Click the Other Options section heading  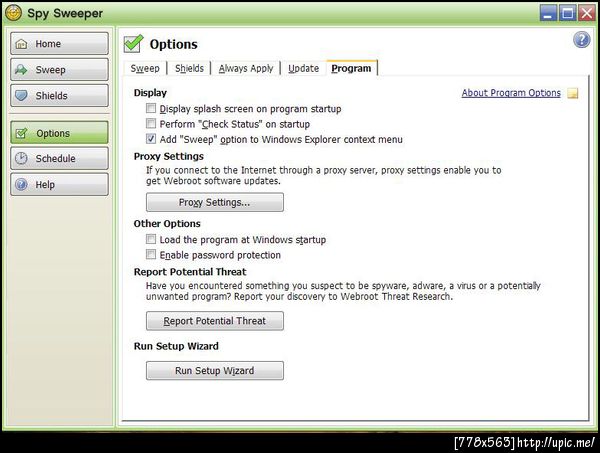click(x=167, y=223)
